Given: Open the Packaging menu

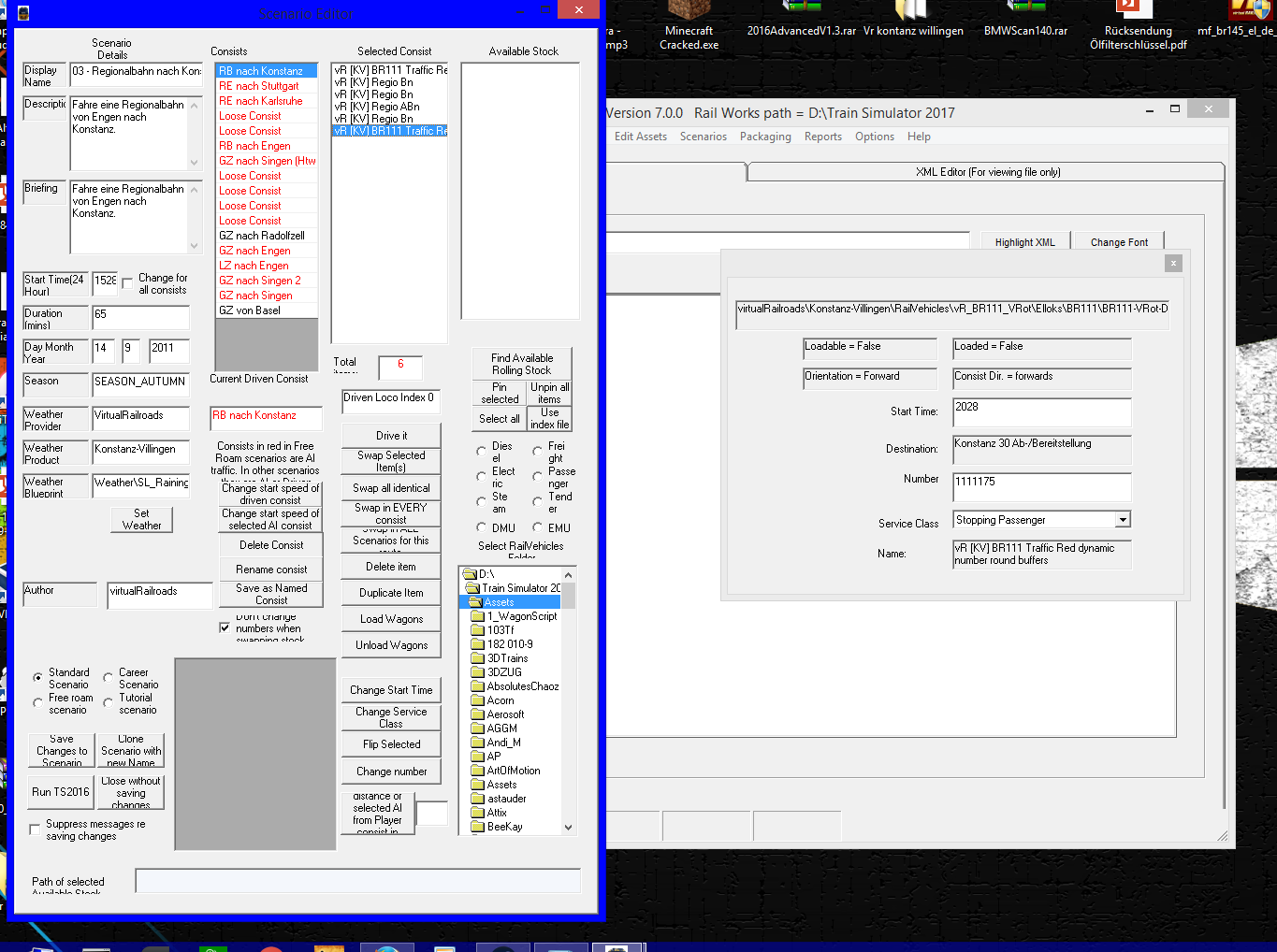Looking at the screenshot, I should tap(765, 137).
